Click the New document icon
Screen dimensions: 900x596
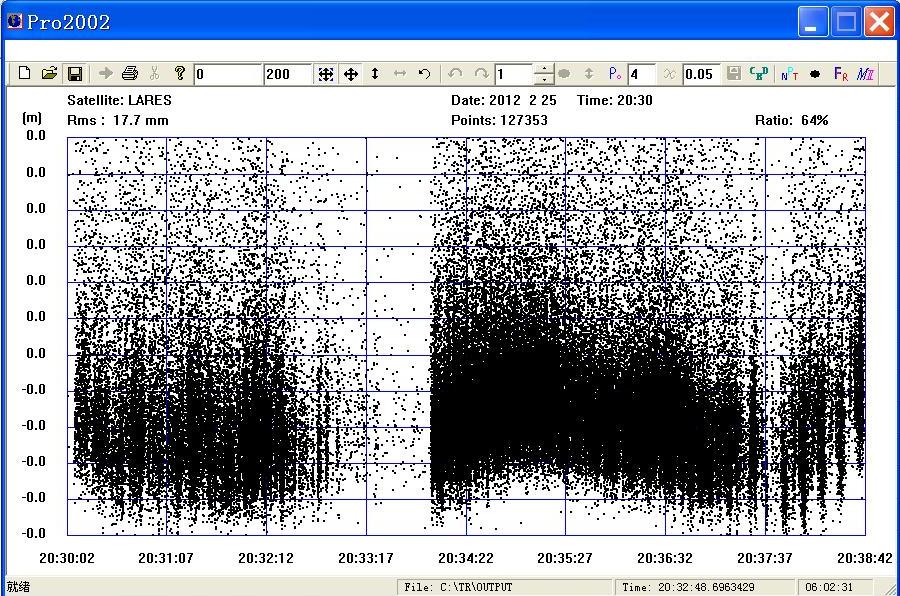24,73
